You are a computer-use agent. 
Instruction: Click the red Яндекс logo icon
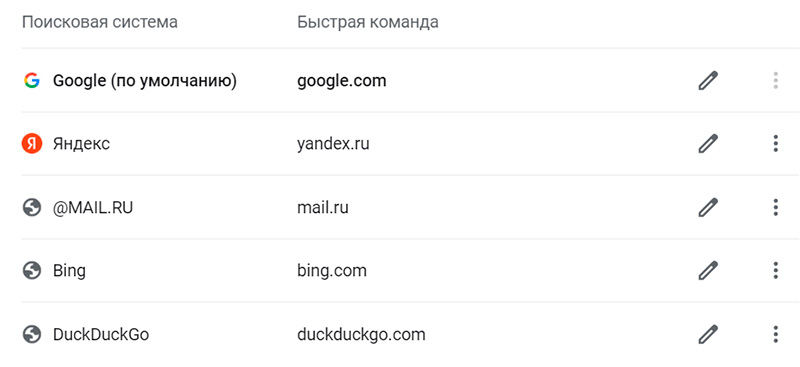(x=32, y=144)
